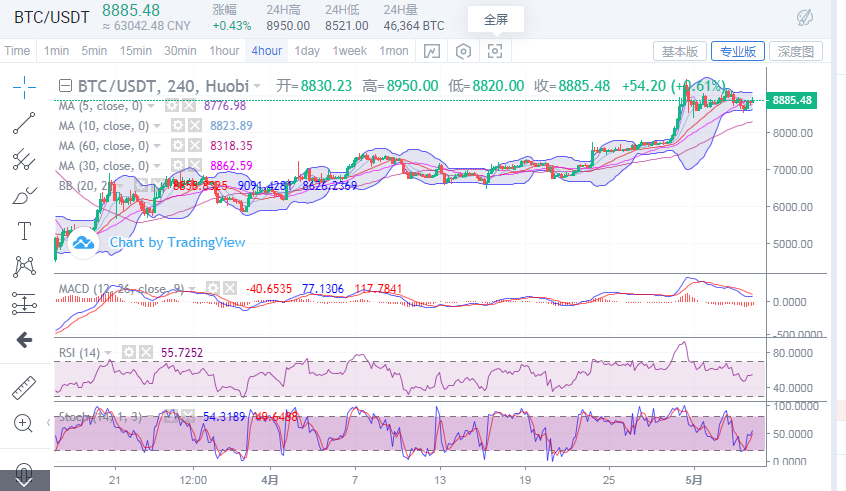The width and height of the screenshot is (846, 491).
Task: Select the trend line drawing tool
Action: [x=24, y=123]
